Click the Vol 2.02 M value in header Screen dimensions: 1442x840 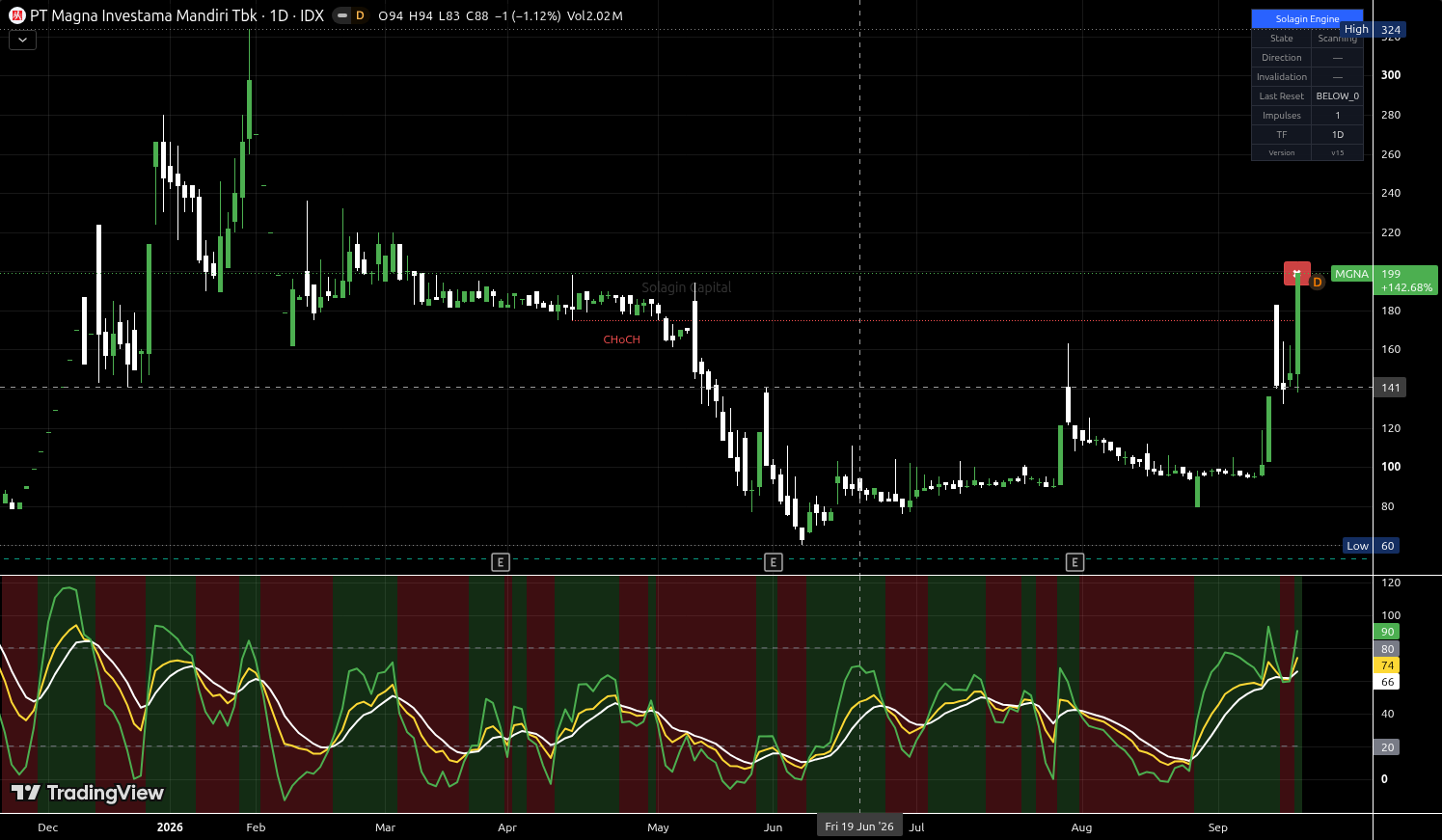pyautogui.click(x=595, y=16)
